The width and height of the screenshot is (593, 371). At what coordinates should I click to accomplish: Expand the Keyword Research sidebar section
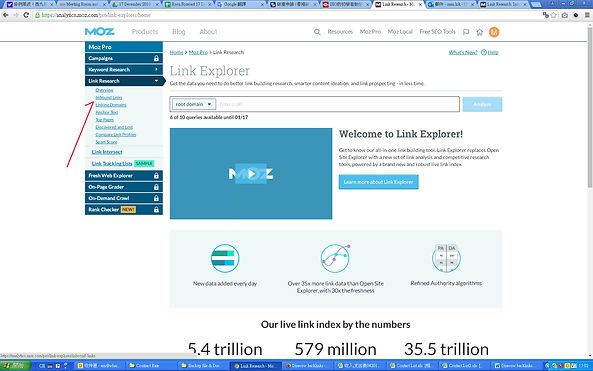point(124,70)
